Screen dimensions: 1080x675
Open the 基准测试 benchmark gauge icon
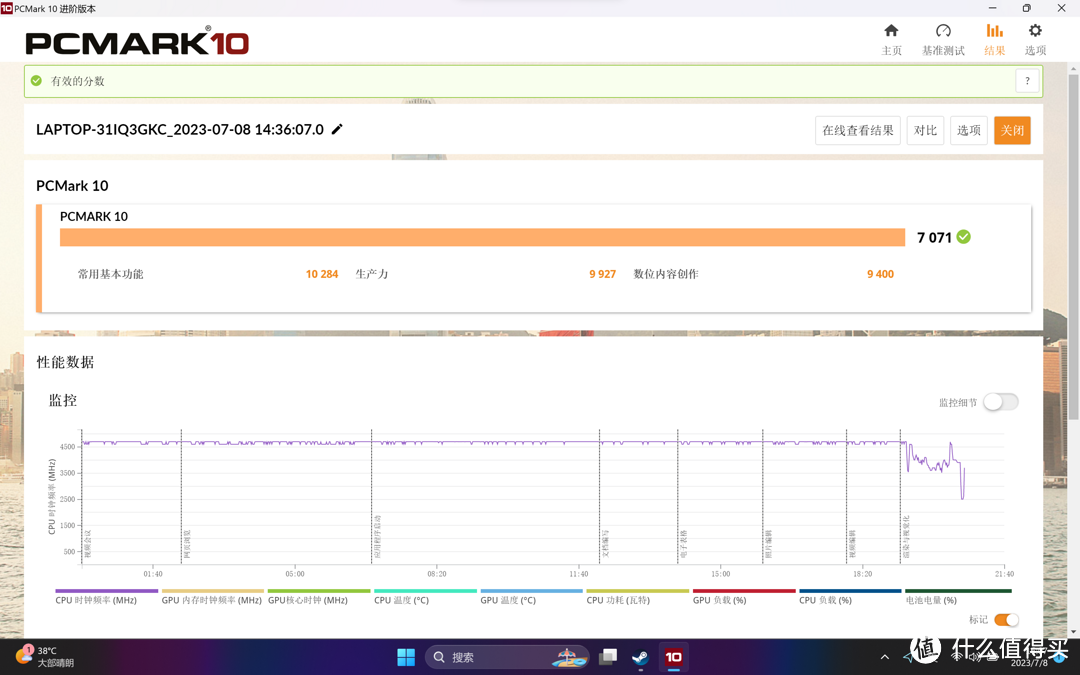coord(943,39)
